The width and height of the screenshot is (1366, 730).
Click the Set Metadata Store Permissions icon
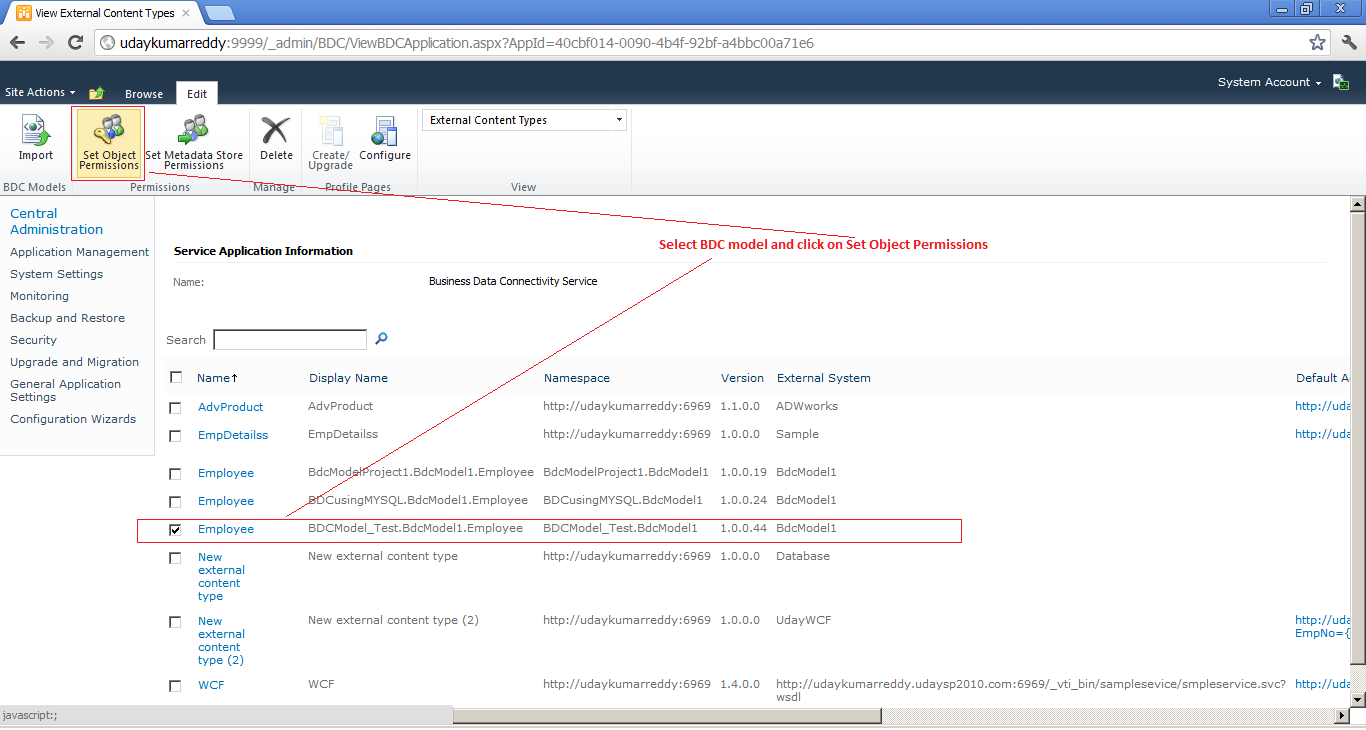[x=194, y=140]
